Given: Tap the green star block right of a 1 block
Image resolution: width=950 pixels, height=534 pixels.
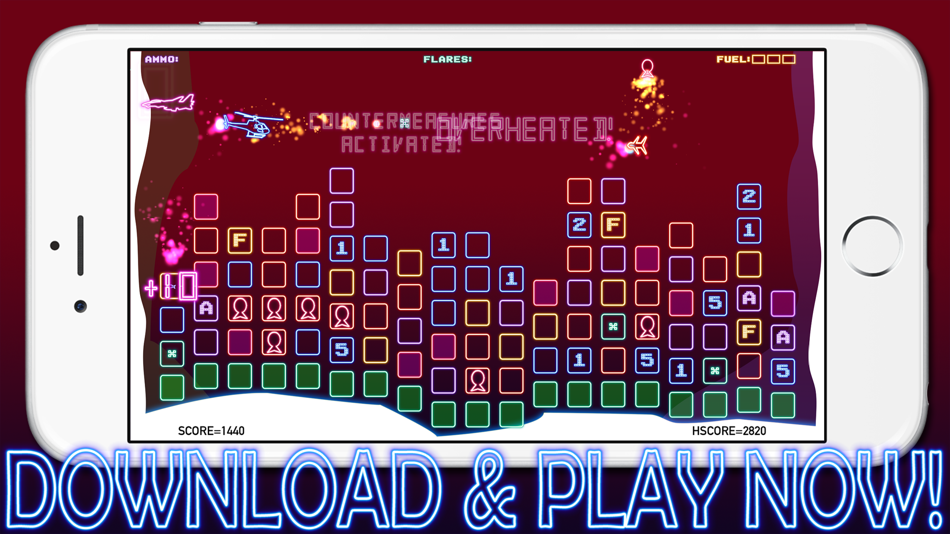Looking at the screenshot, I should point(715,370).
